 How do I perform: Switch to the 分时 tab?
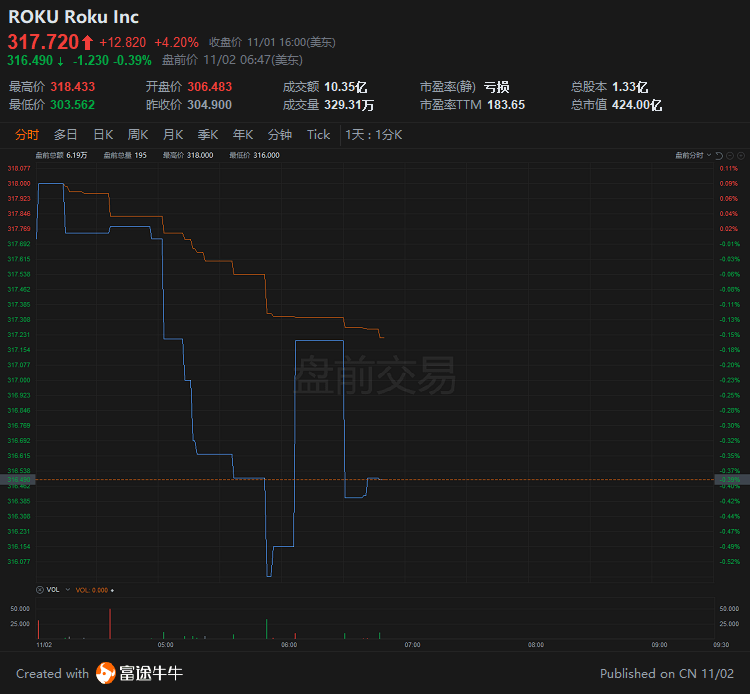pyautogui.click(x=27, y=135)
